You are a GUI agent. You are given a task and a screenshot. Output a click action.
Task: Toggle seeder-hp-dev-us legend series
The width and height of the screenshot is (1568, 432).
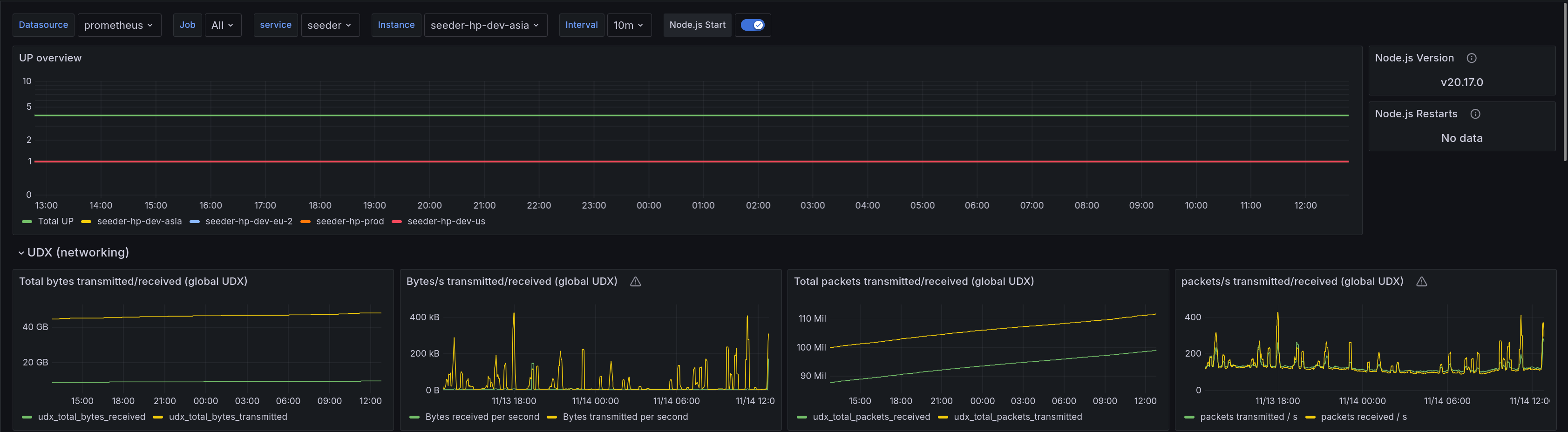tap(446, 222)
